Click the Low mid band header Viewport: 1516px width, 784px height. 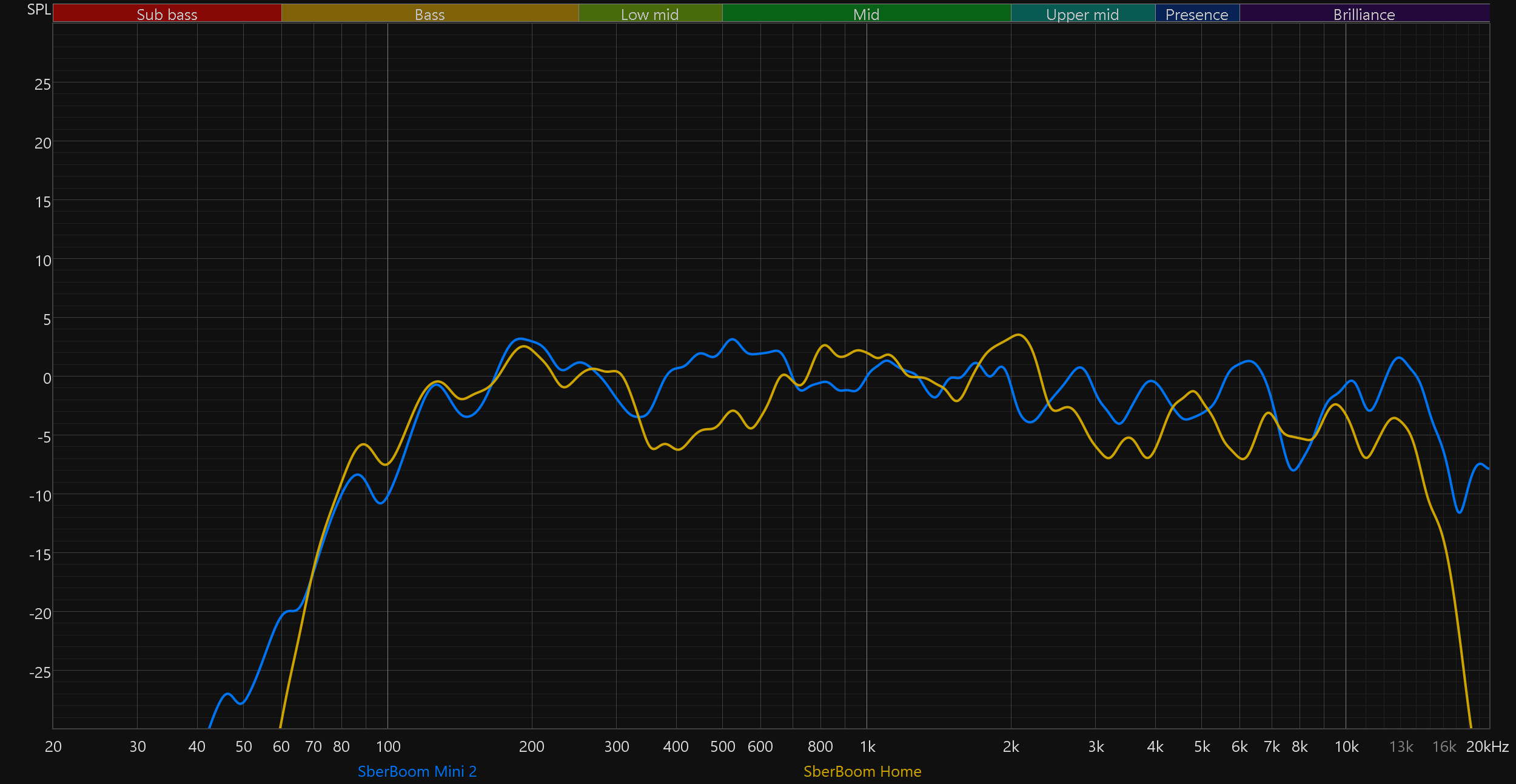click(649, 14)
